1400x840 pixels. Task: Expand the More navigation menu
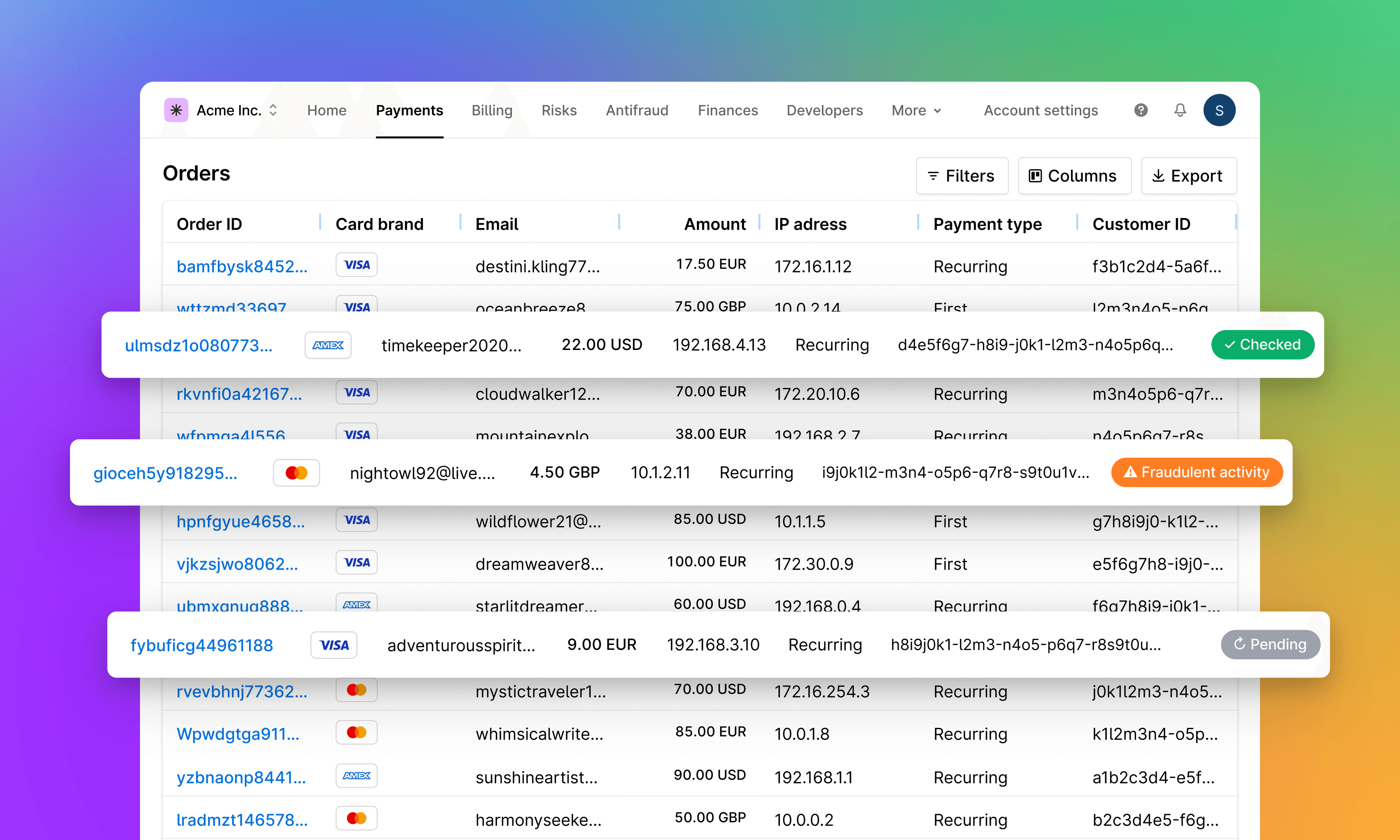tap(915, 110)
